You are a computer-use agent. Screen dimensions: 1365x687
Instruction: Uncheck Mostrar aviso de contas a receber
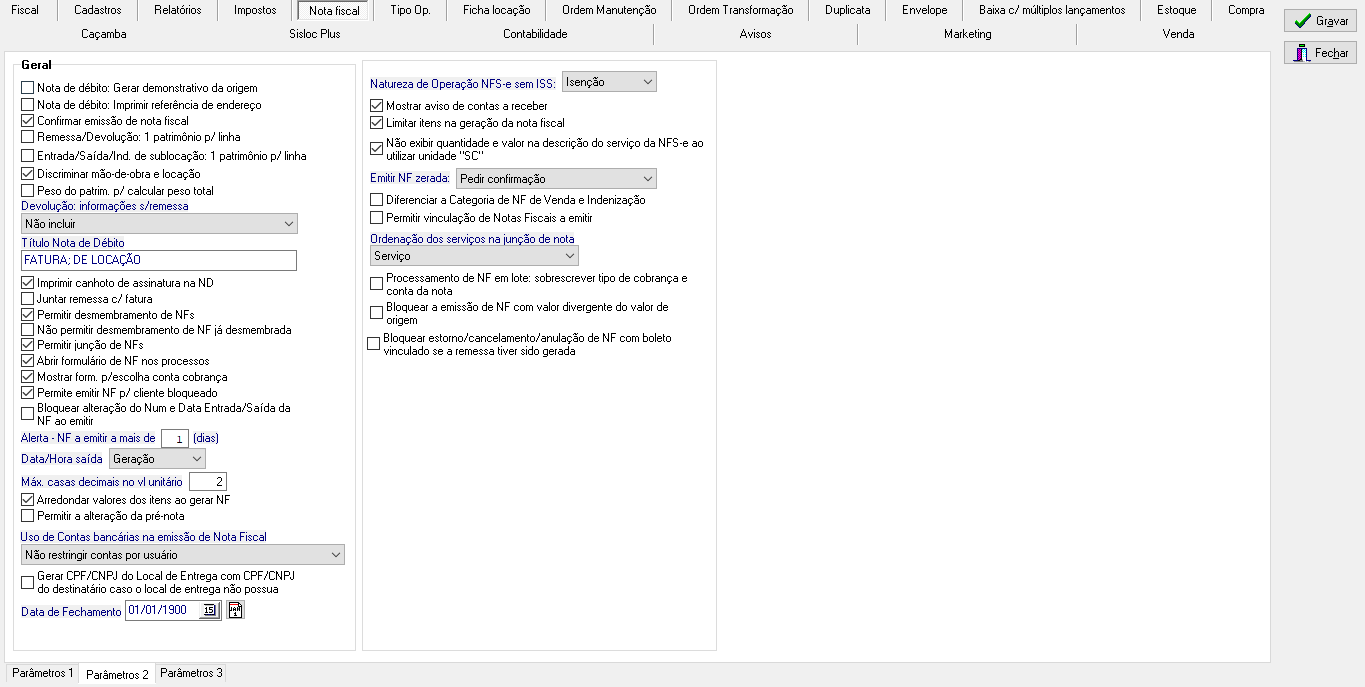377,106
